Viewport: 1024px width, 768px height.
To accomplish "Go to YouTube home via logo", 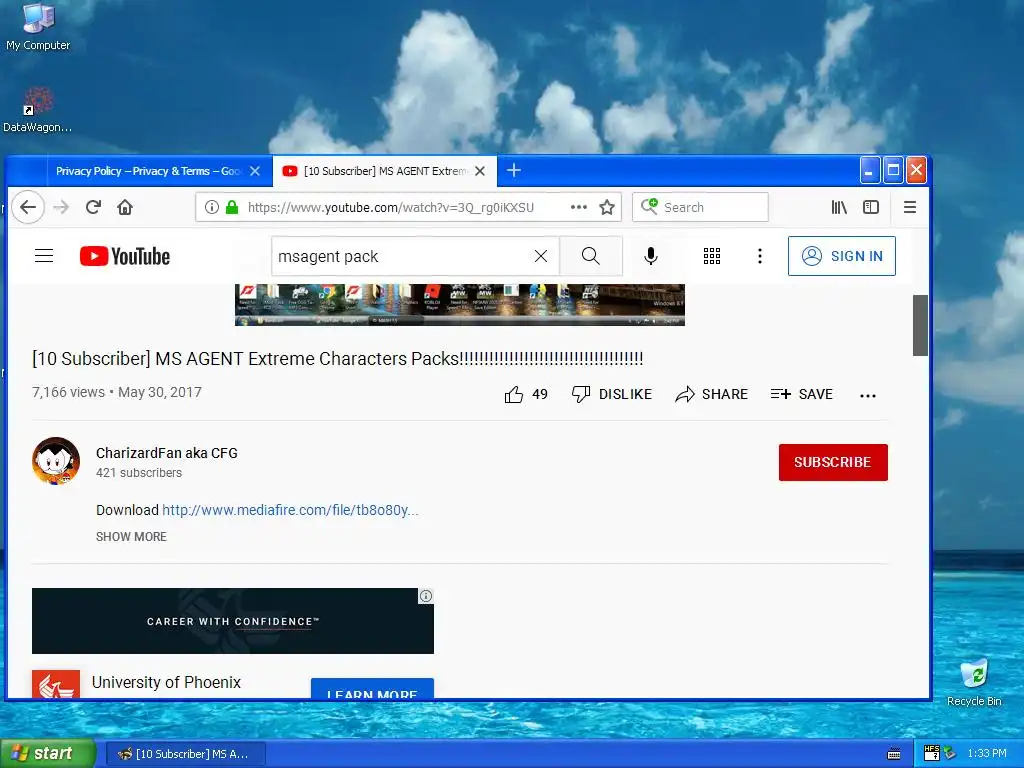I will click(x=125, y=256).
